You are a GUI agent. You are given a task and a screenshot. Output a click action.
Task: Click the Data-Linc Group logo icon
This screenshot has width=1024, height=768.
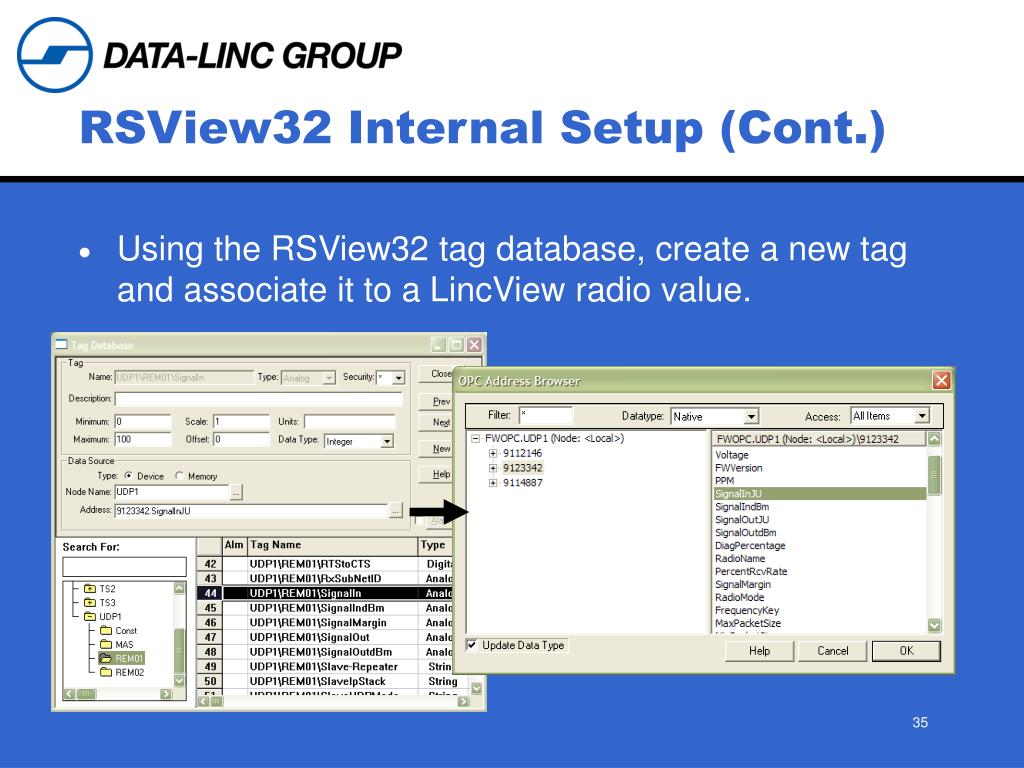55,55
